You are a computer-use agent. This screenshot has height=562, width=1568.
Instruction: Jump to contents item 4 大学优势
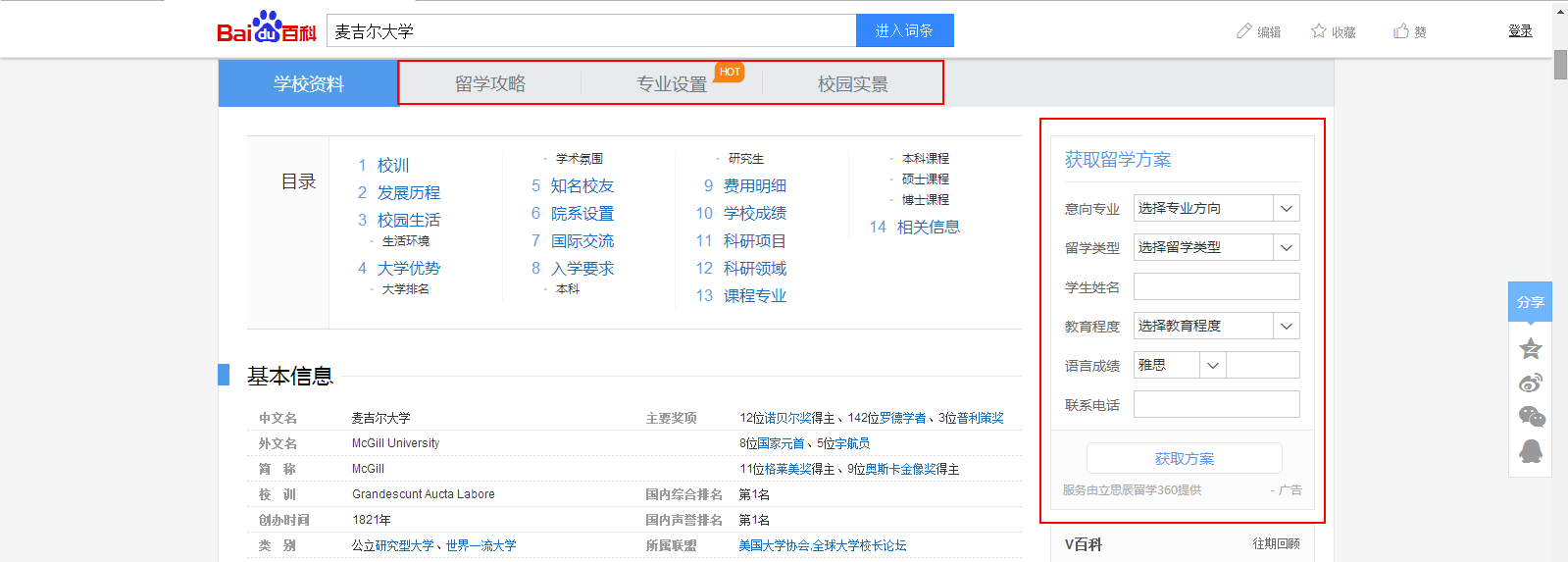[409, 268]
